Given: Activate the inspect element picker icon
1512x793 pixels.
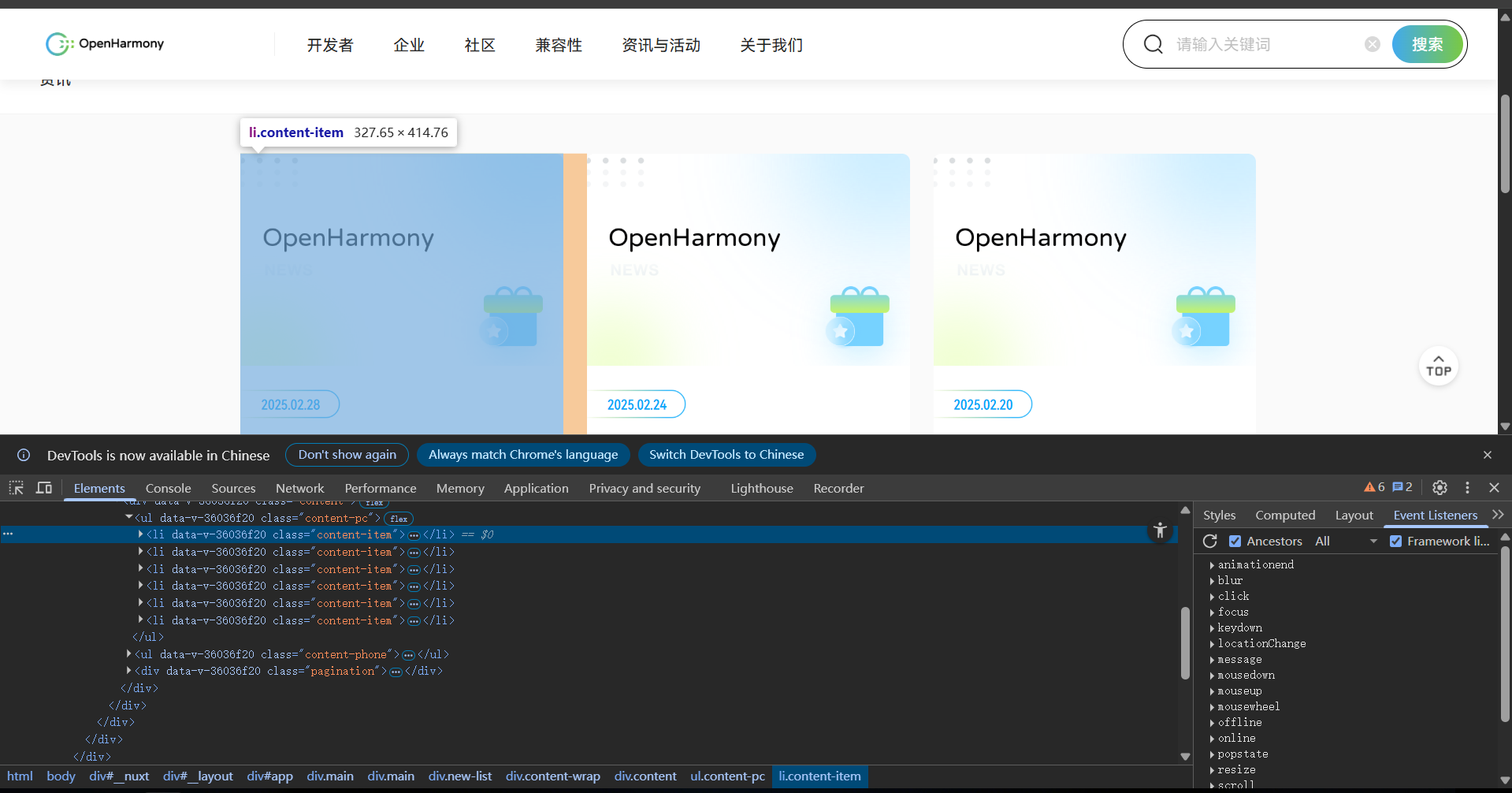Looking at the screenshot, I should (16, 488).
